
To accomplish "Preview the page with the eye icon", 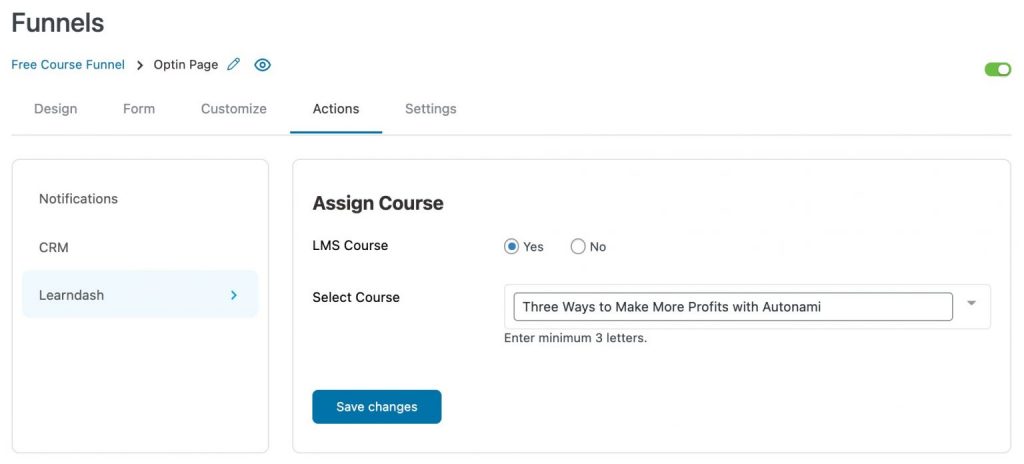I will (263, 65).
